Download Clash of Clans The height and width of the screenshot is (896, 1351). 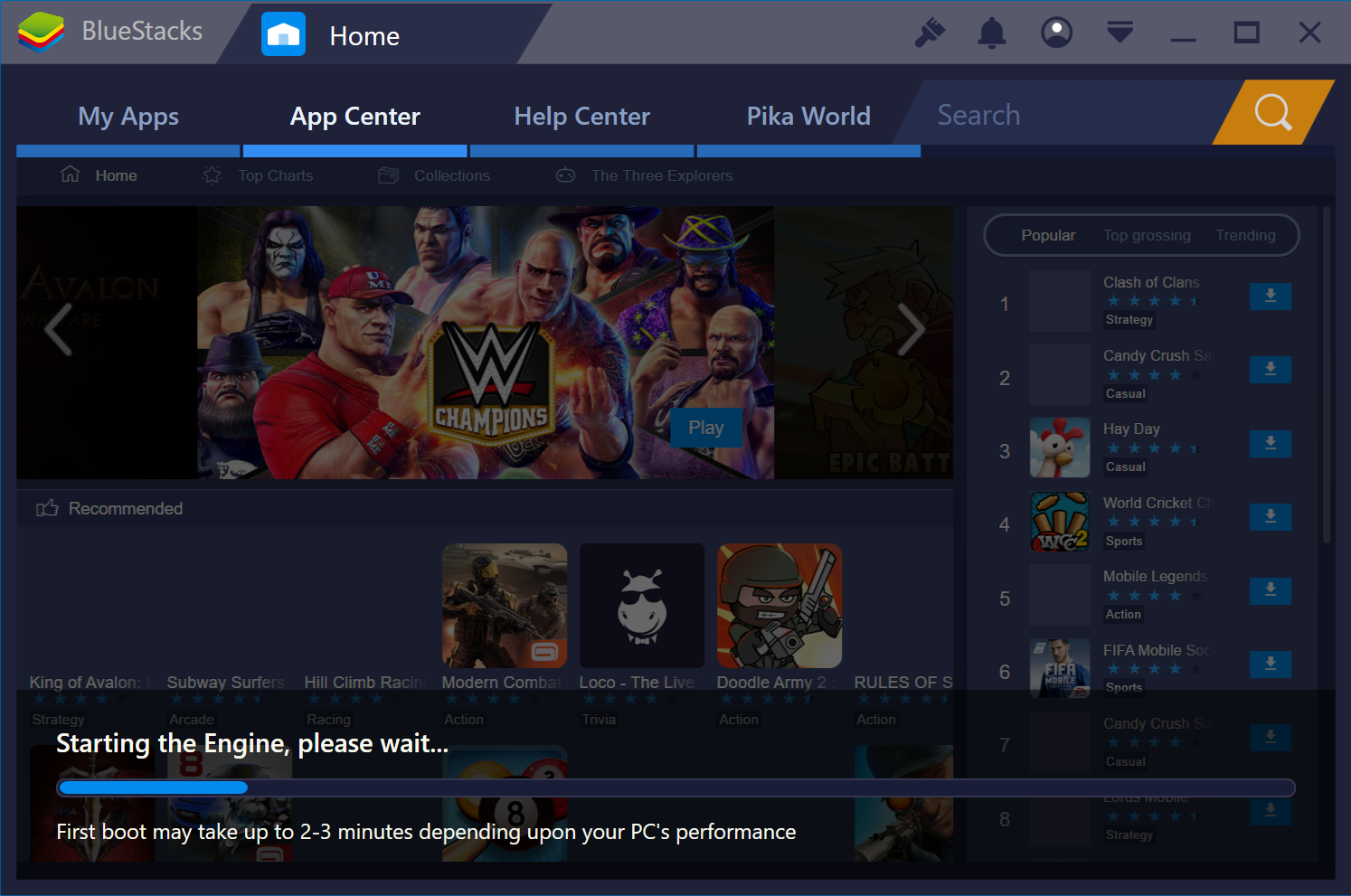(1271, 296)
